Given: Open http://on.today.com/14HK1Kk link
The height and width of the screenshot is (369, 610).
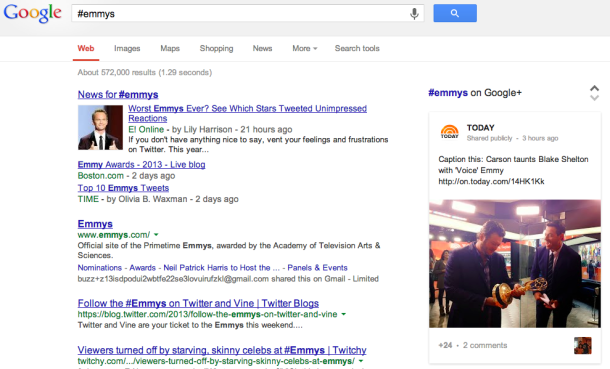Looking at the screenshot, I should click(491, 181).
